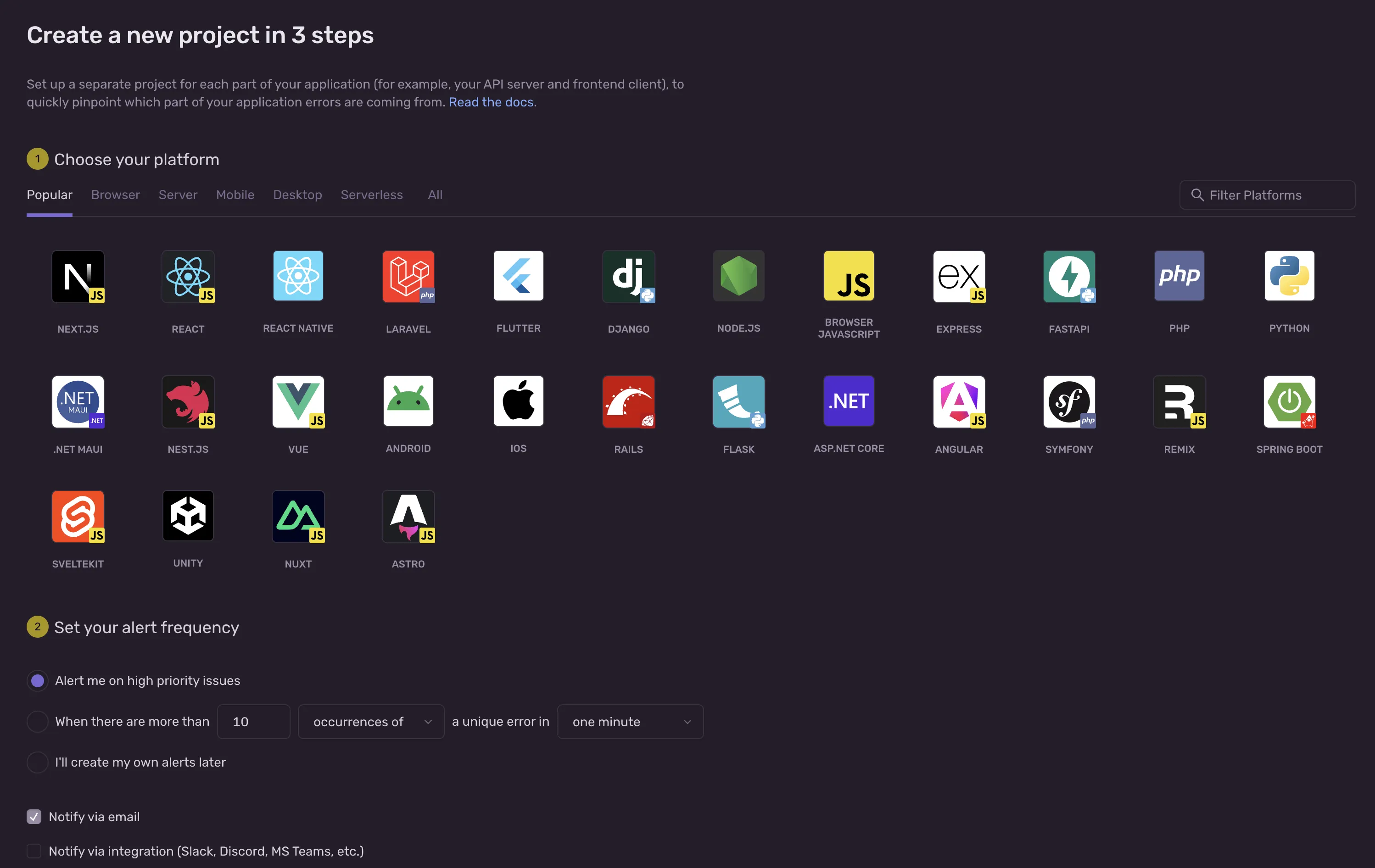Select the Nest.js platform icon

tap(188, 402)
